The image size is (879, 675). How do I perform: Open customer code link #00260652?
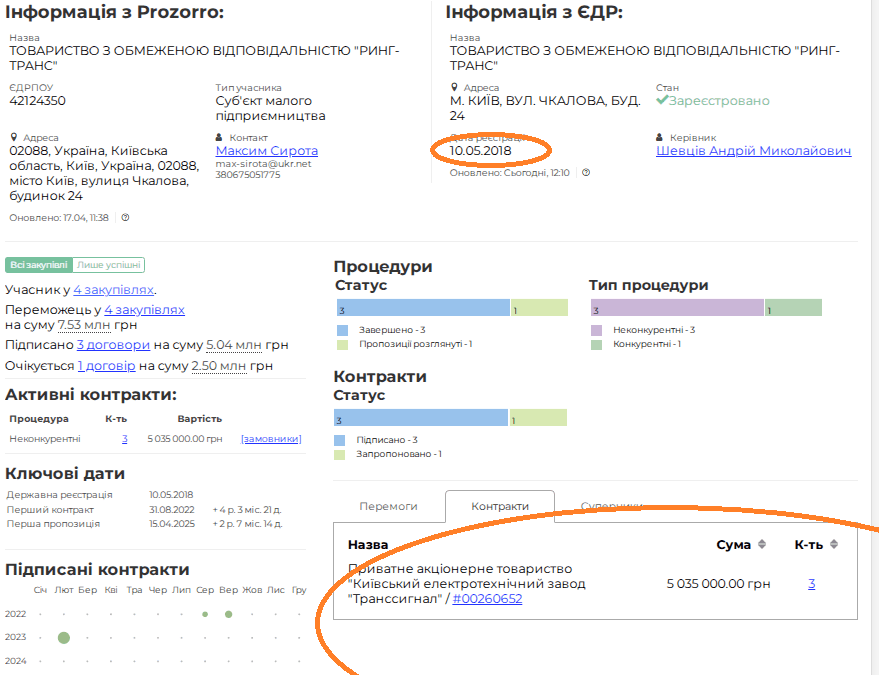pyautogui.click(x=487, y=599)
